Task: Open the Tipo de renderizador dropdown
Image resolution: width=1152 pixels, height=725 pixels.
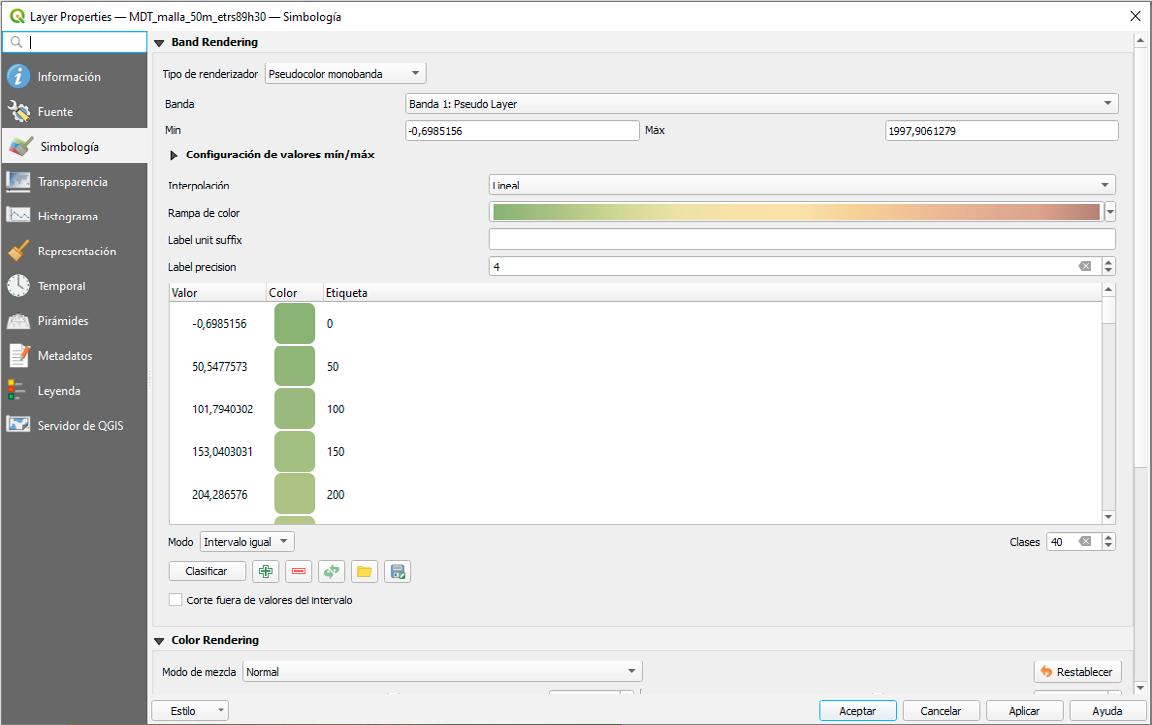Action: pyautogui.click(x=345, y=73)
